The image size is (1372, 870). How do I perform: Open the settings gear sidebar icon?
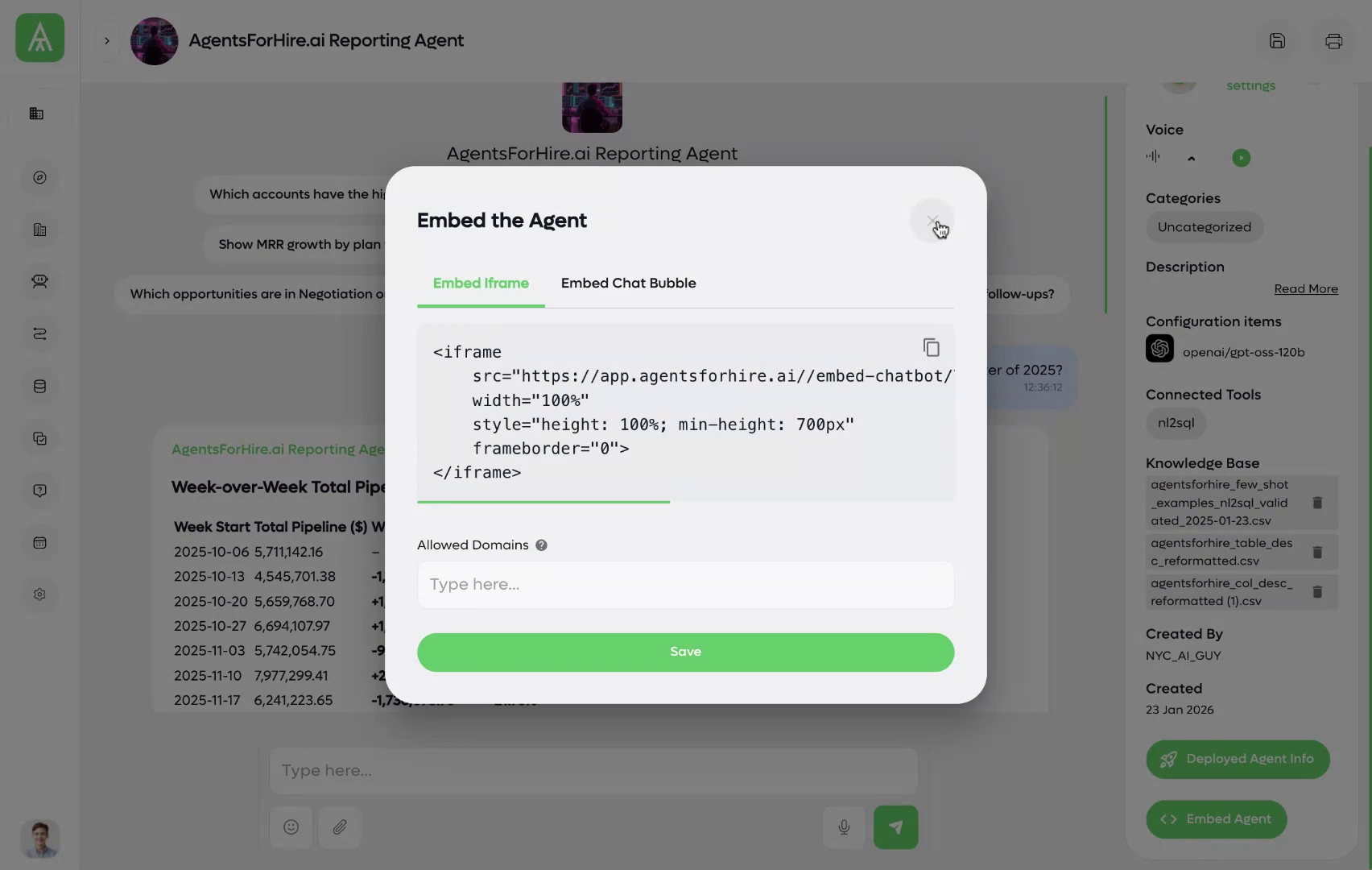point(39,594)
